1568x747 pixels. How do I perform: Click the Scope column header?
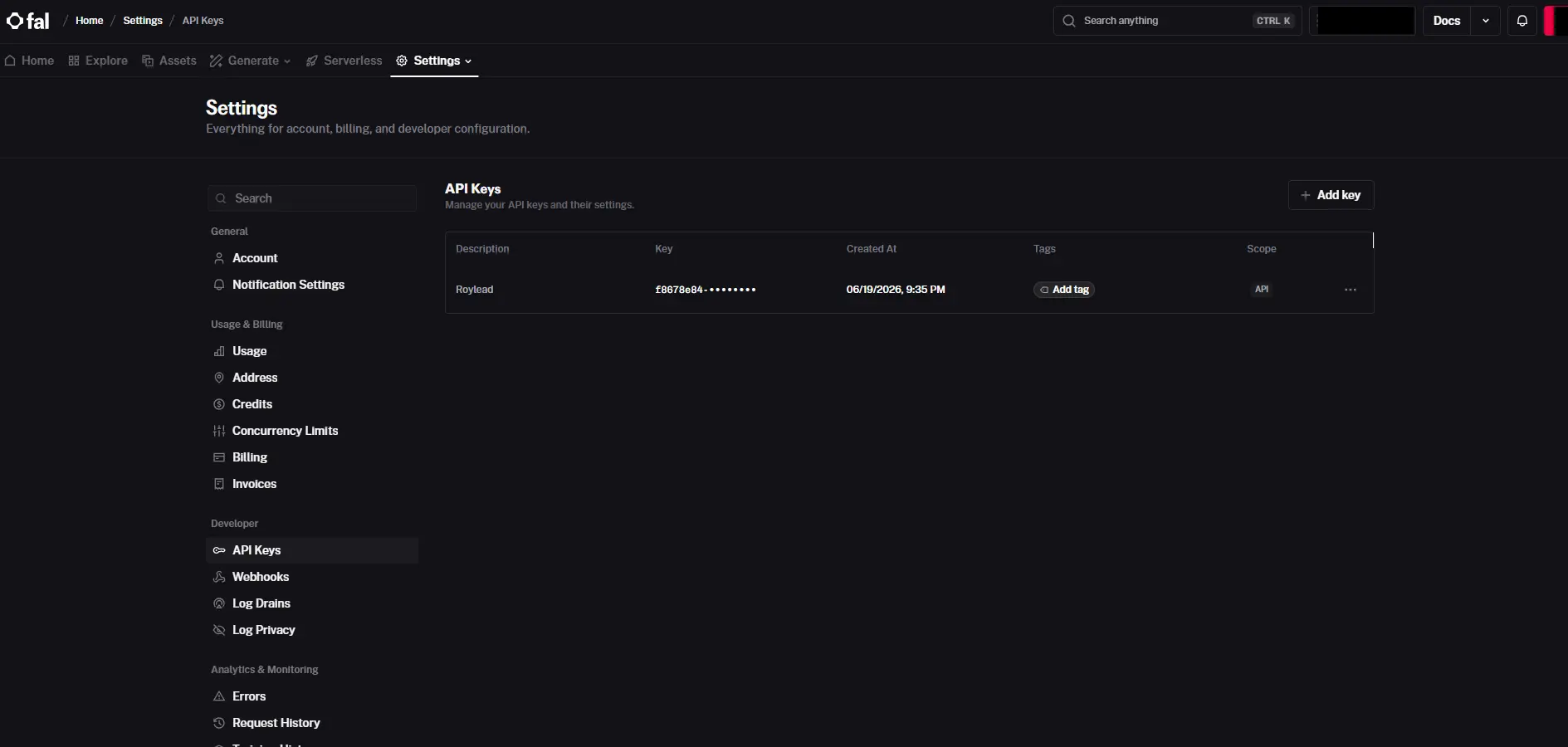[1262, 249]
